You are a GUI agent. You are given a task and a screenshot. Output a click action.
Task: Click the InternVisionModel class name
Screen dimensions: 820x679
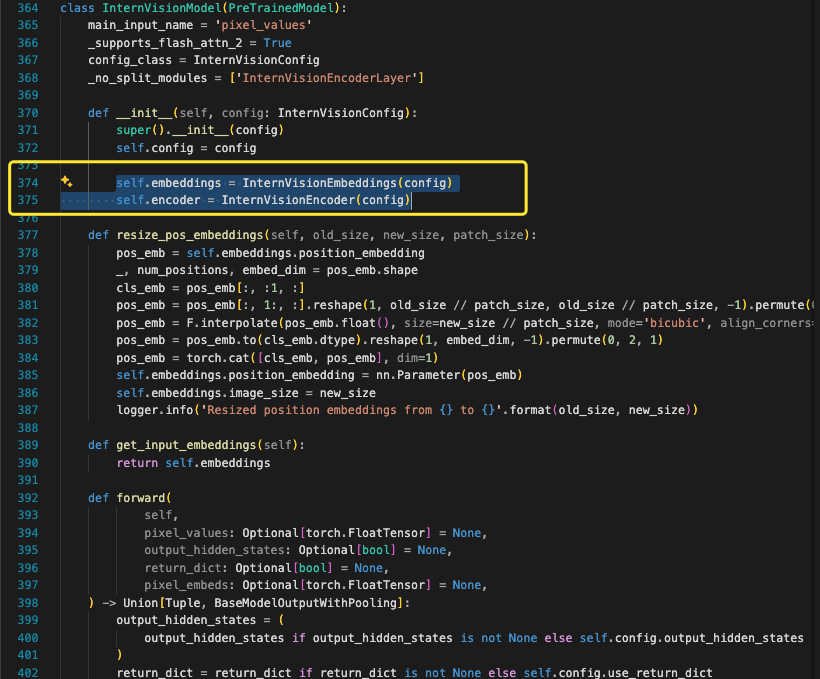click(x=148, y=8)
